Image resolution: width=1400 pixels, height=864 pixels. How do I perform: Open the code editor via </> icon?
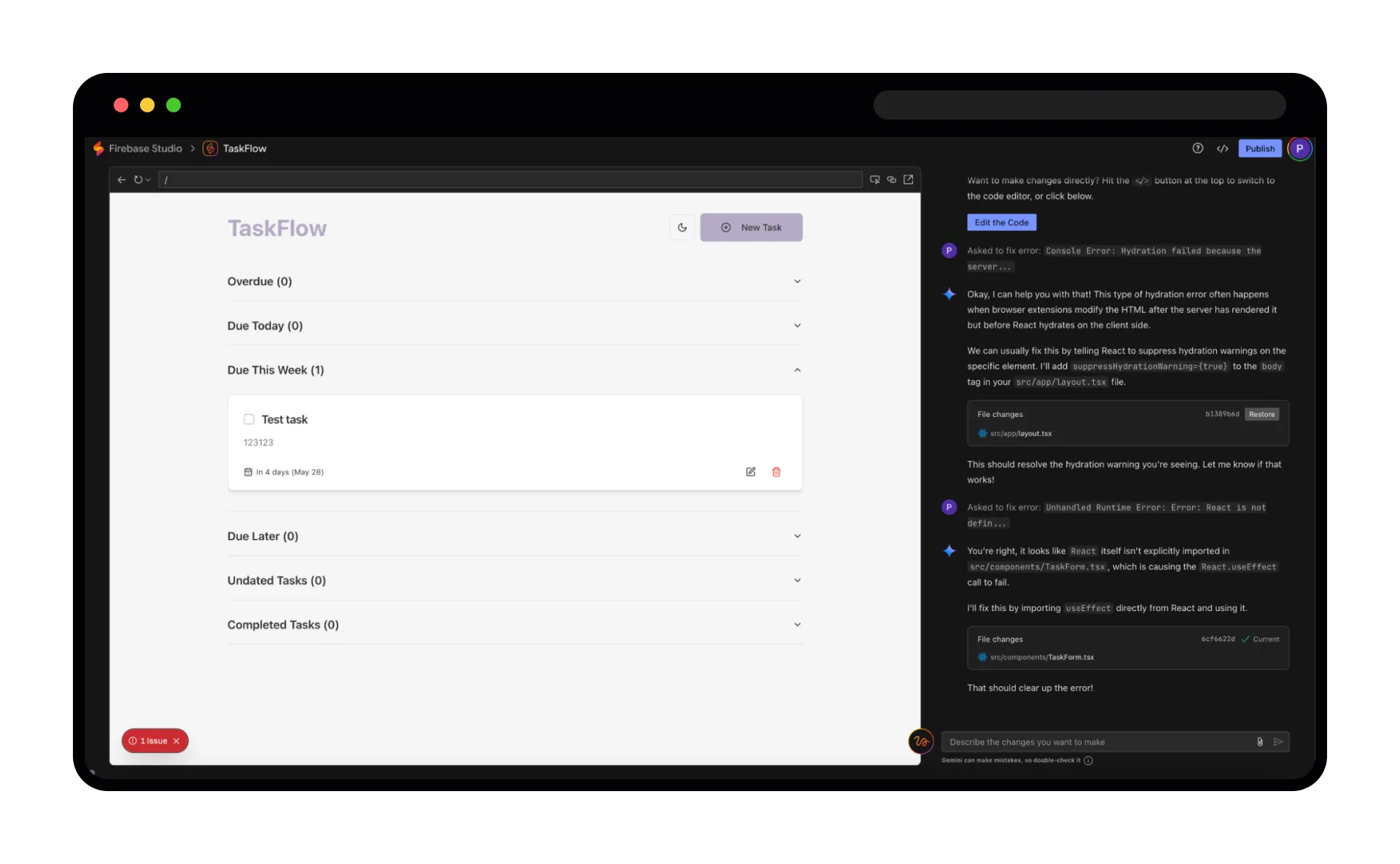click(1223, 148)
